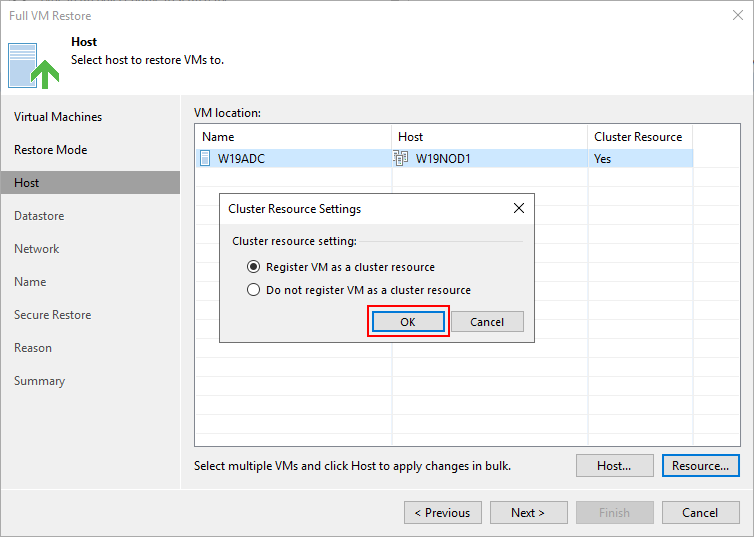Select the Host step in sidebar
Viewport: 754px width, 537px height.
click(x=90, y=183)
